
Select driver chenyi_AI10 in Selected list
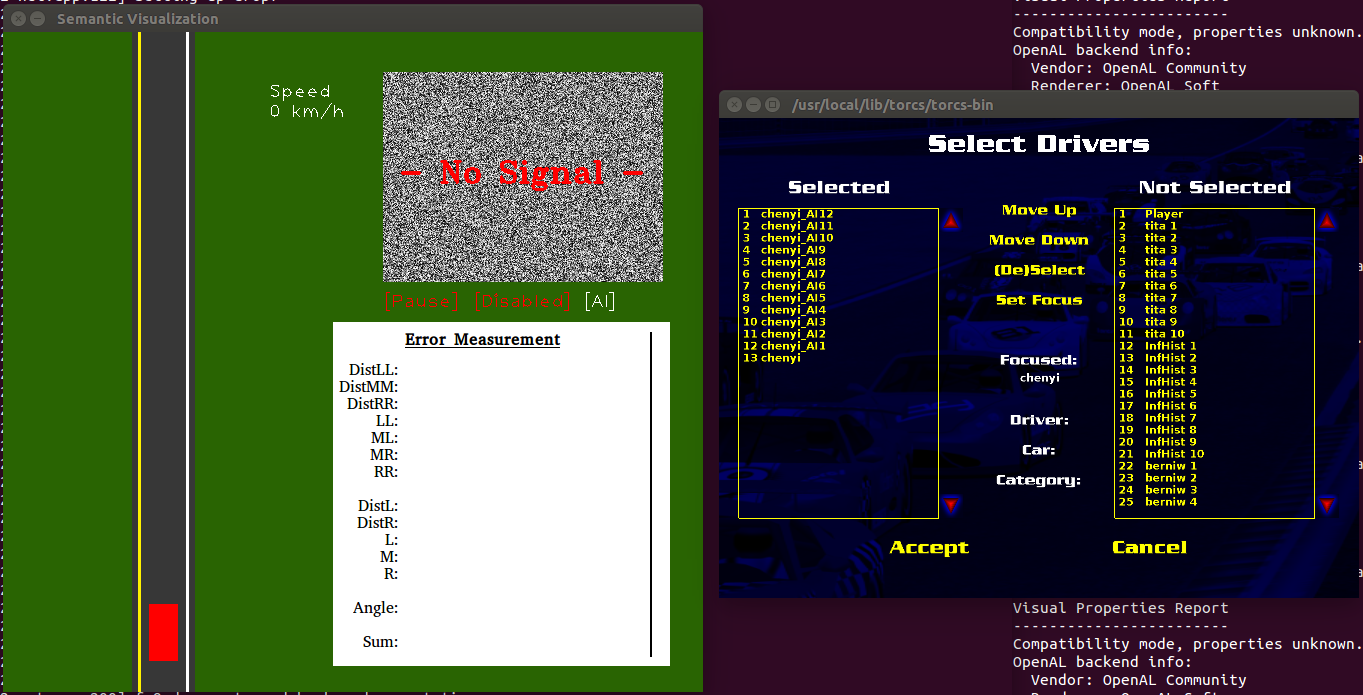(x=838, y=238)
